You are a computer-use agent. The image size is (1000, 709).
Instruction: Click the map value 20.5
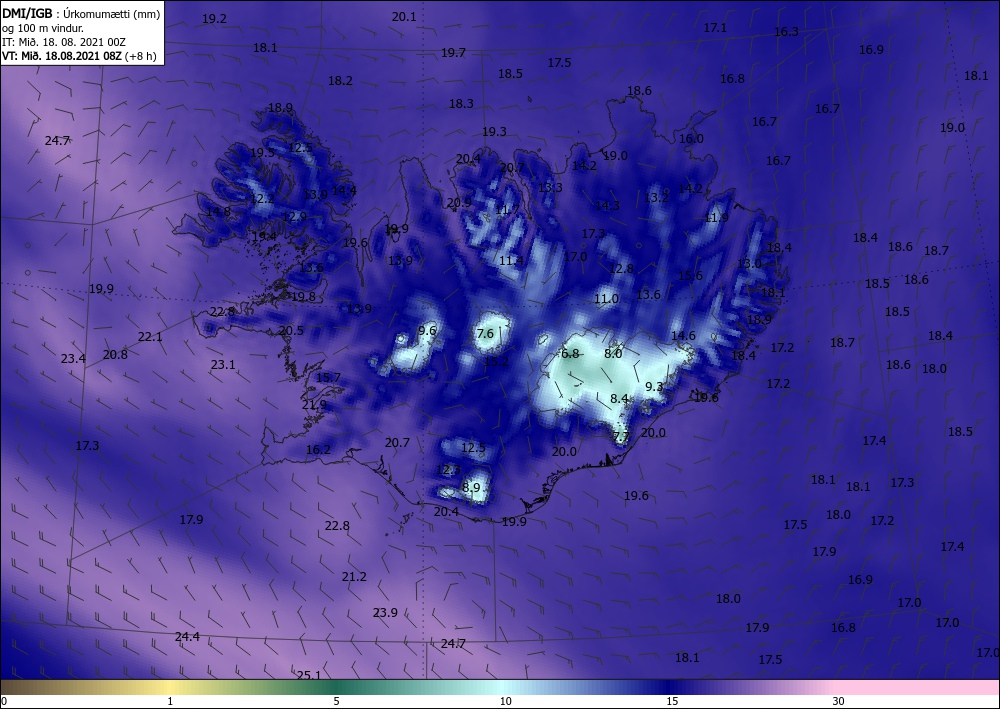(x=291, y=330)
